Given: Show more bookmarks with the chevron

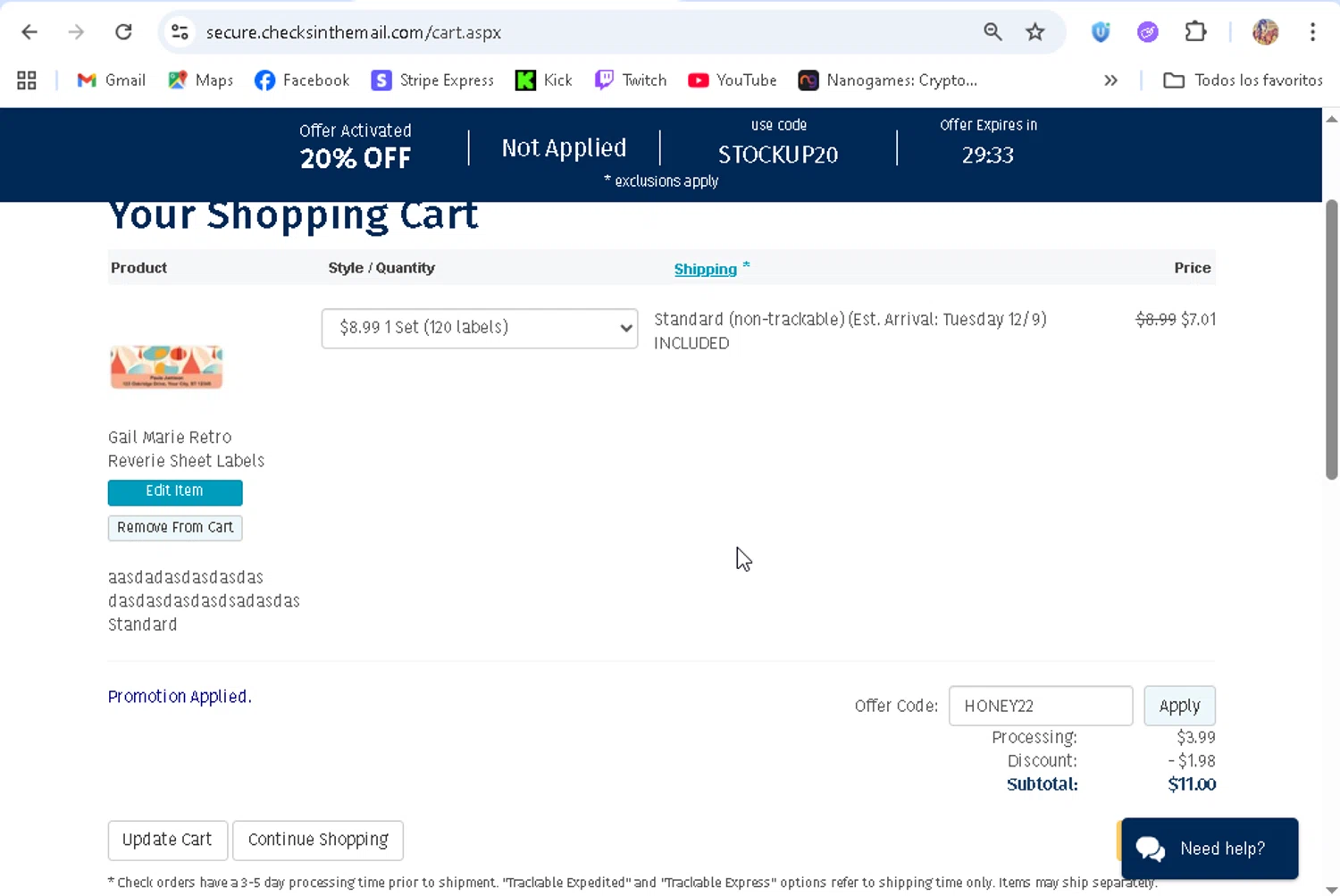Looking at the screenshot, I should (1110, 80).
